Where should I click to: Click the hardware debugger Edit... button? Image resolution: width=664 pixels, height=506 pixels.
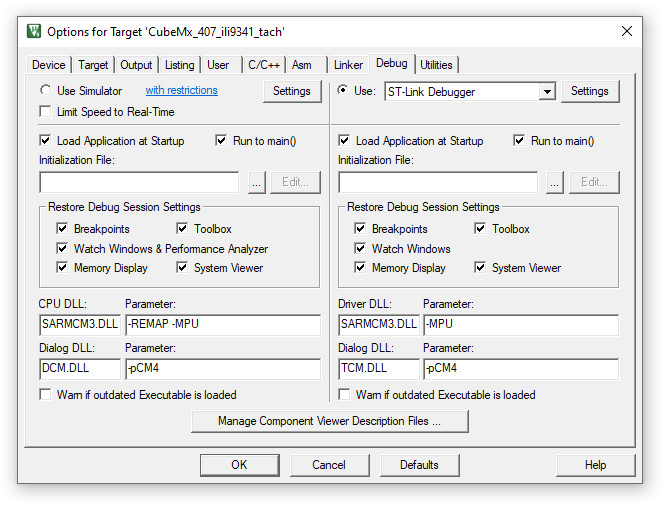coord(594,182)
